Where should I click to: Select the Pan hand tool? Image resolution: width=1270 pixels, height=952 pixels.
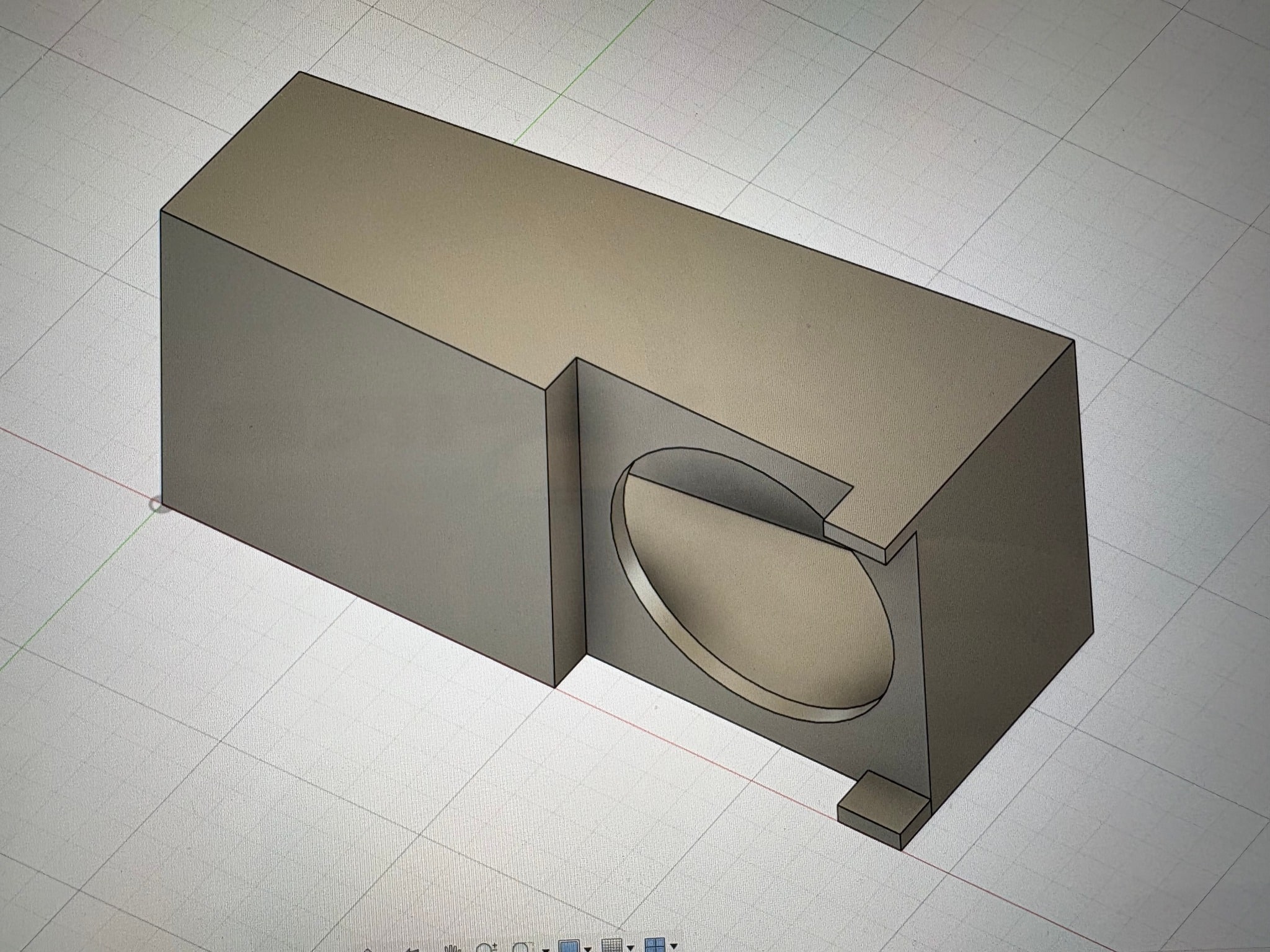451,949
